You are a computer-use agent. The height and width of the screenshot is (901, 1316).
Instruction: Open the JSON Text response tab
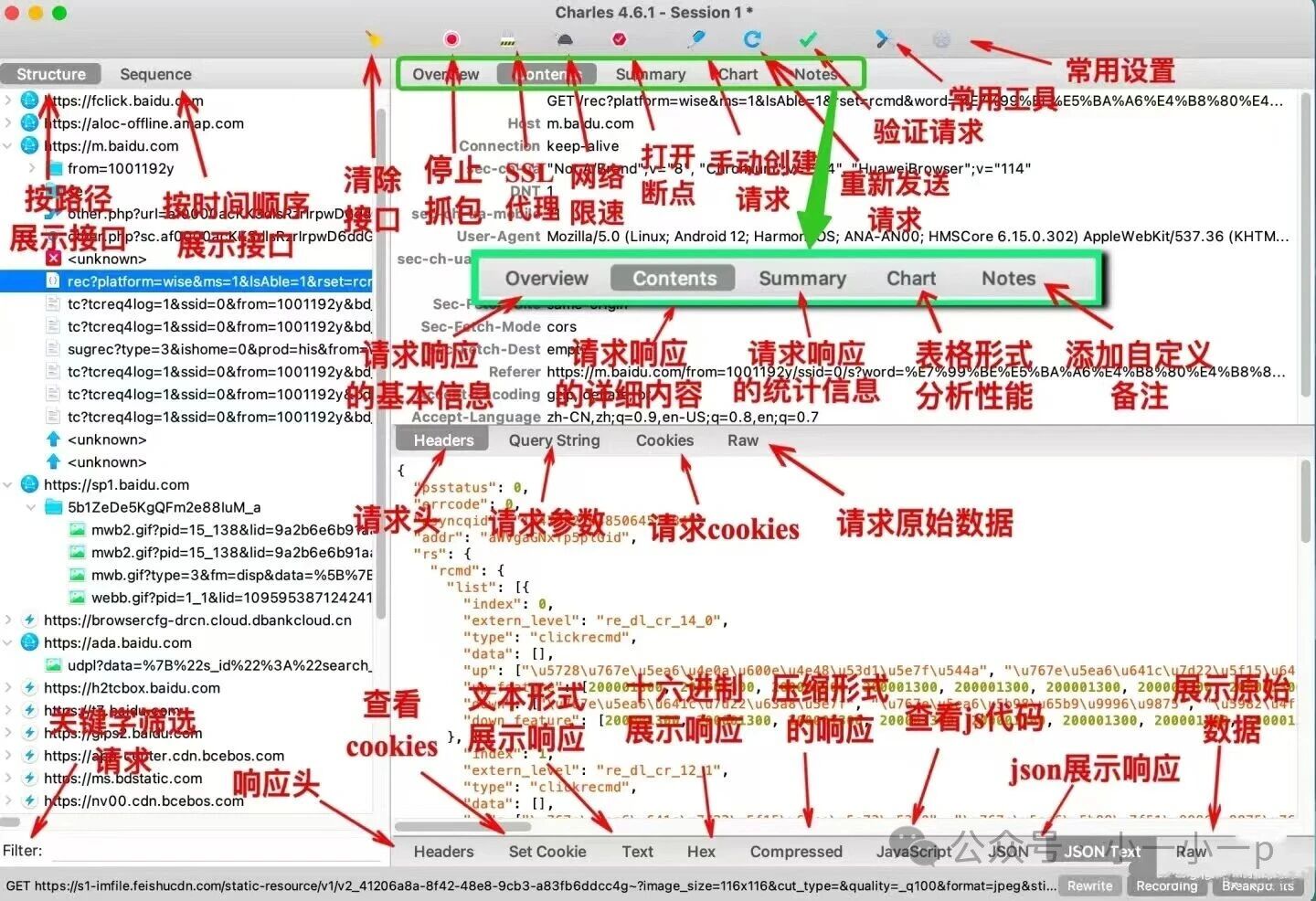coord(1102,852)
